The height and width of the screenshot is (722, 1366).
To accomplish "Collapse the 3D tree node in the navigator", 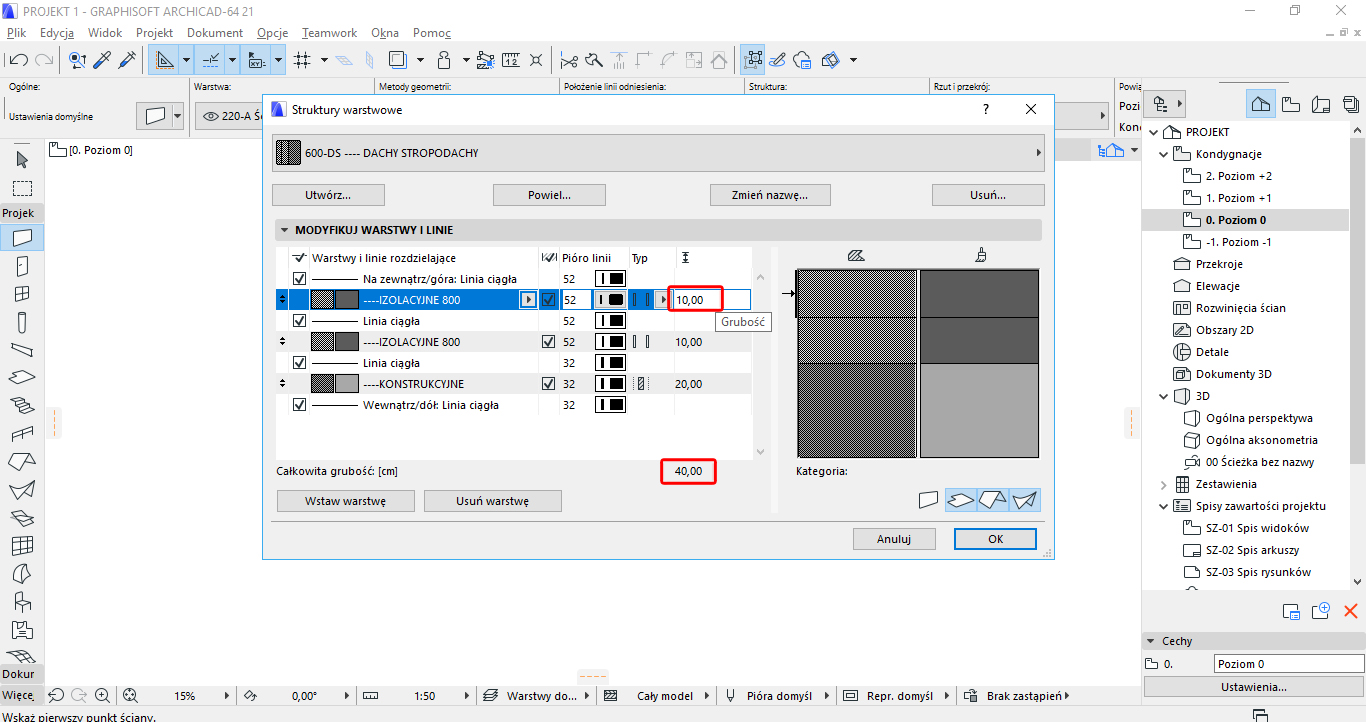I will coord(1164,396).
